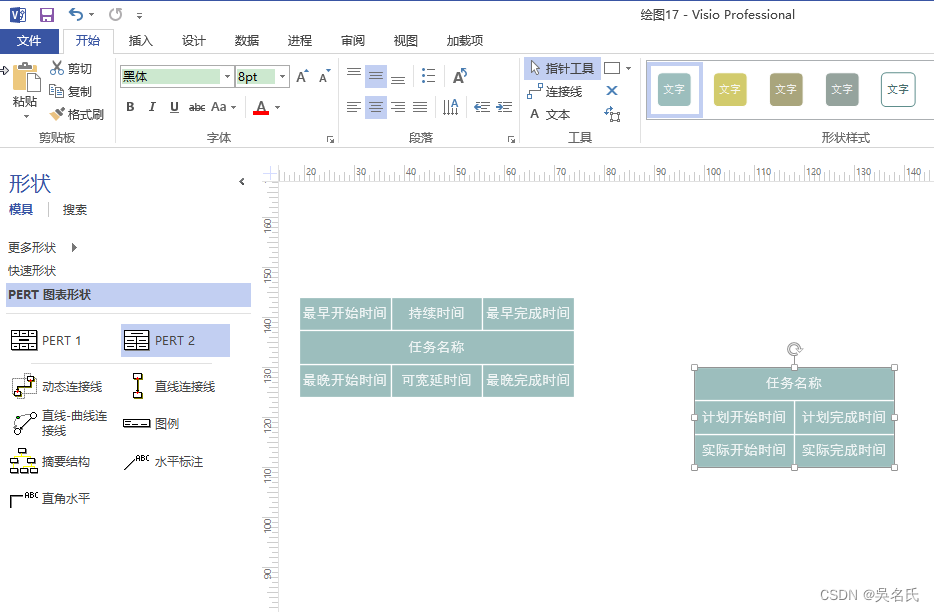This screenshot has height=612, width=934.
Task: Open the 数据 ribbon tab
Action: coord(247,41)
